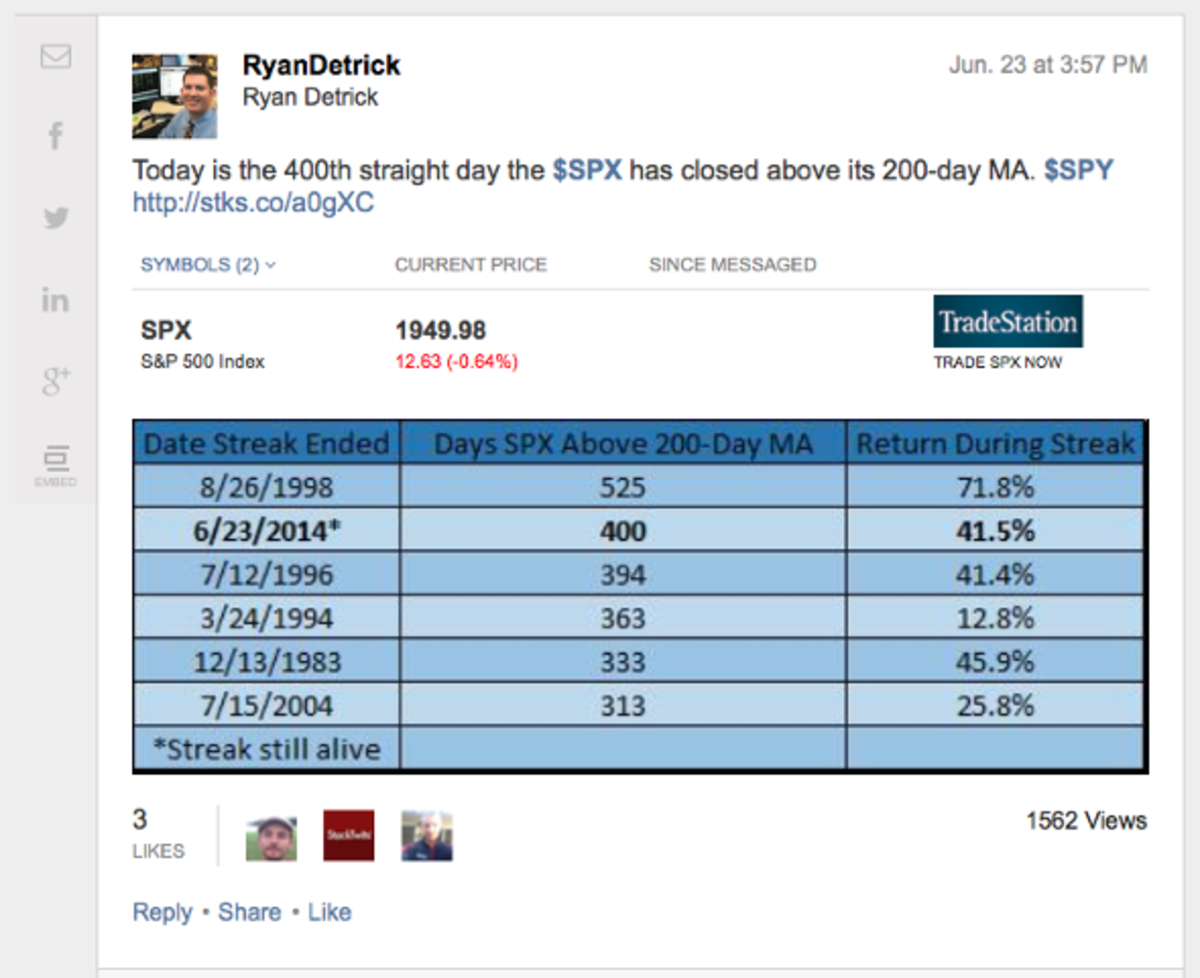1200x978 pixels.
Task: Click the Embed icon
Action: click(56, 465)
